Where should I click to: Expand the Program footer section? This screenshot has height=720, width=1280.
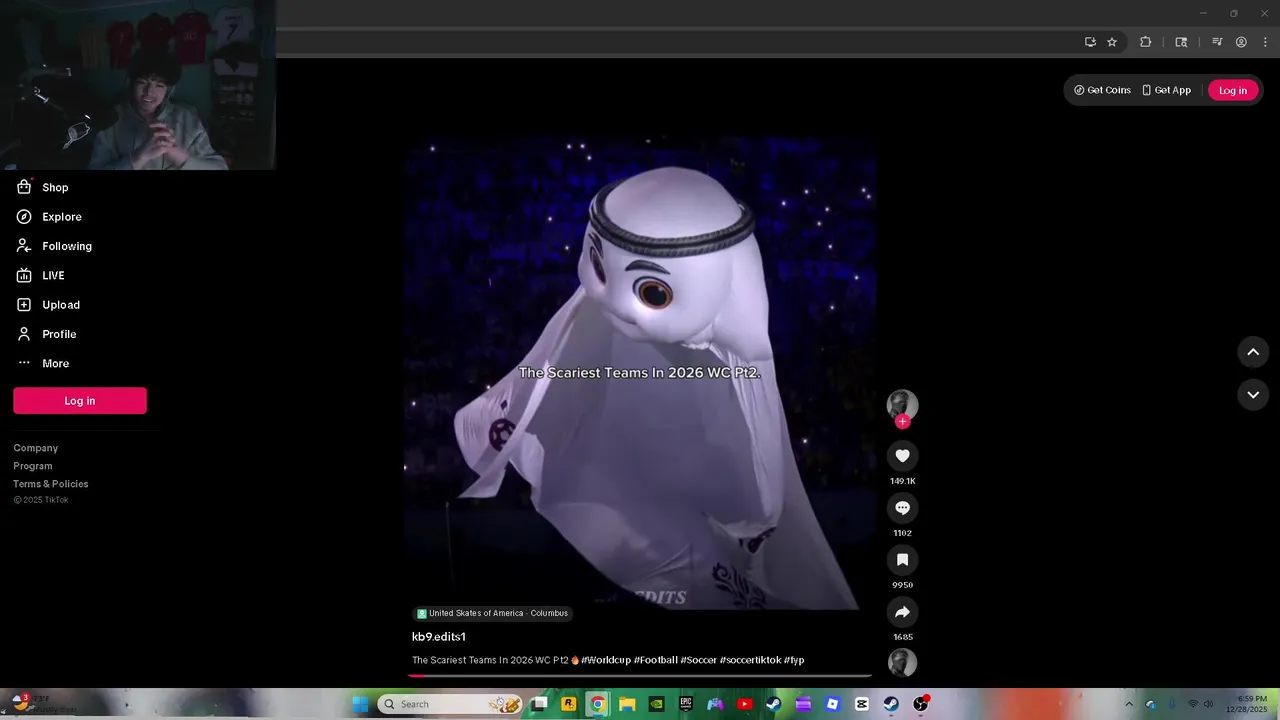[x=33, y=466]
